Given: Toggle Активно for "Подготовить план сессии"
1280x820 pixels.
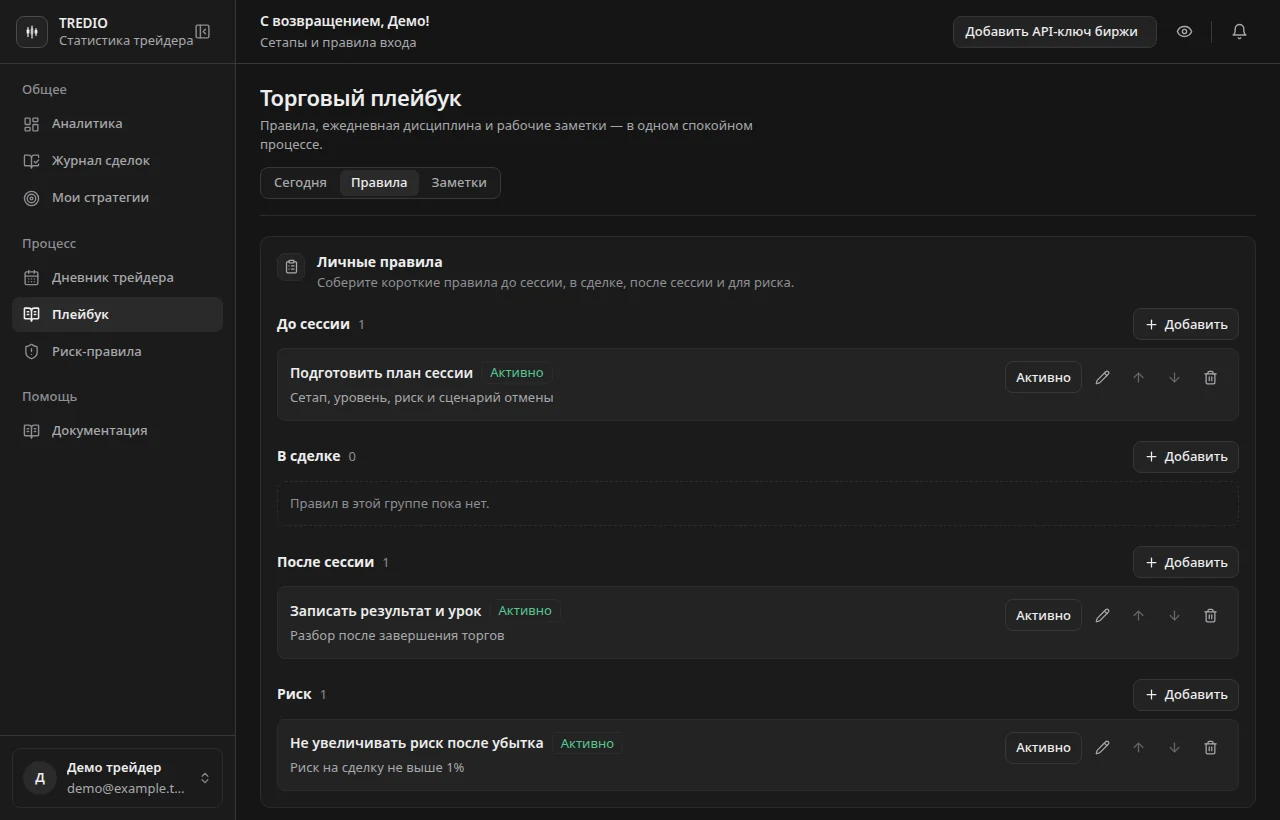Looking at the screenshot, I should tap(1043, 378).
